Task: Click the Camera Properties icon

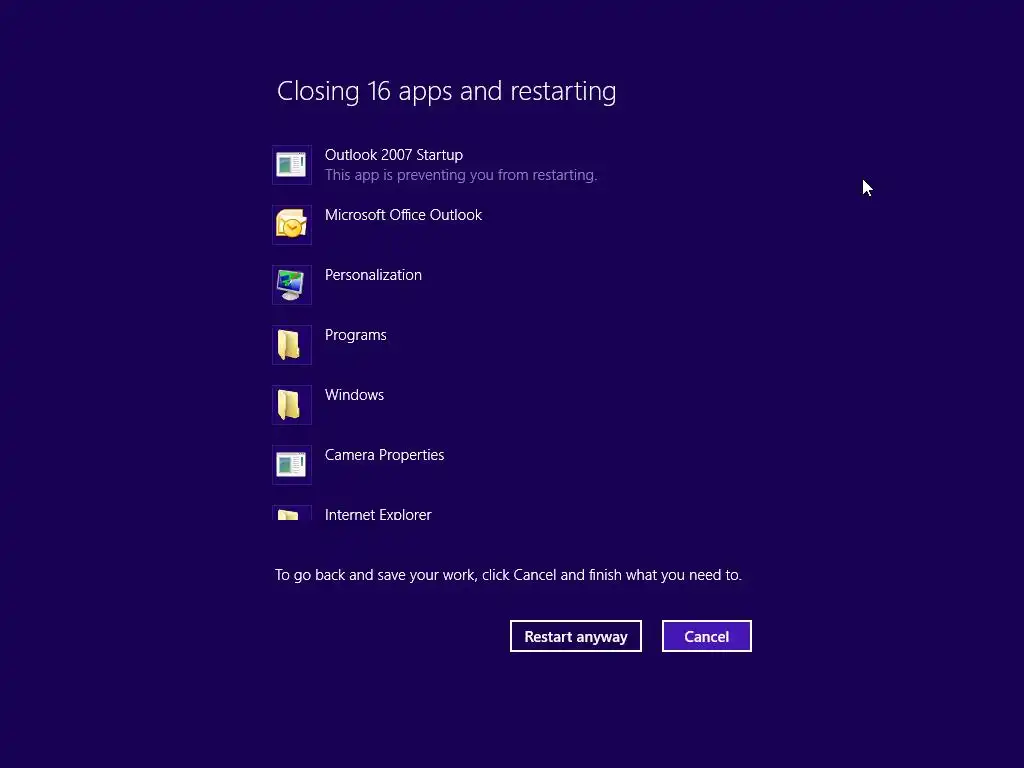Action: [x=292, y=465]
